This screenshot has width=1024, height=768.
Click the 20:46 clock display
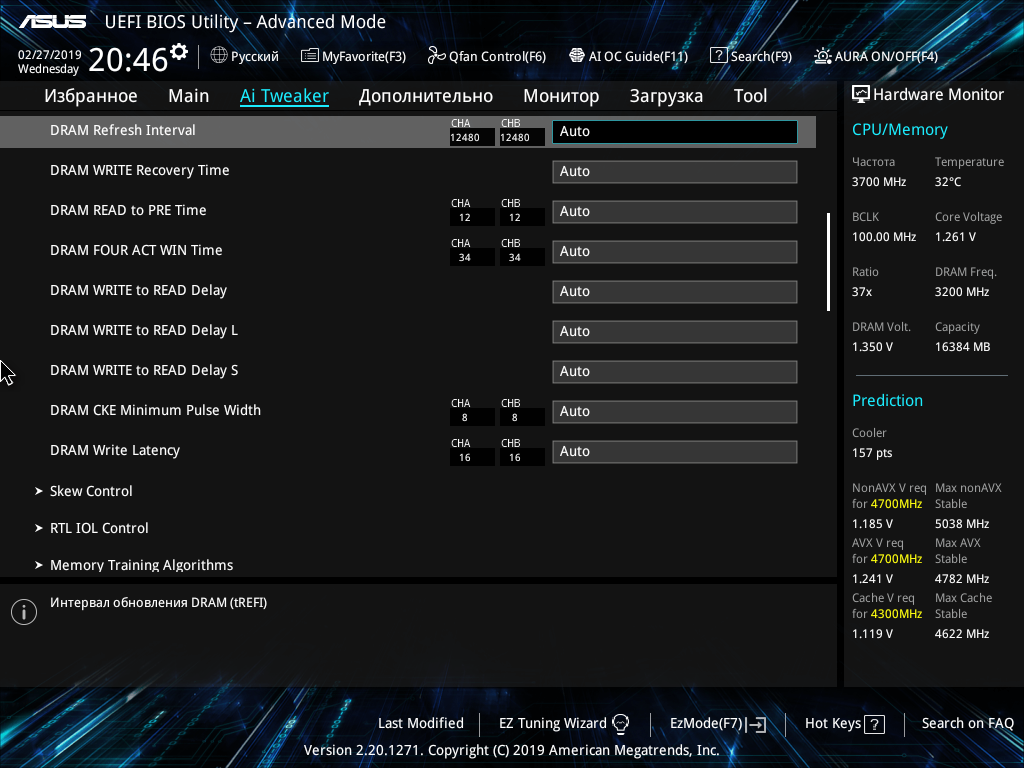[128, 60]
